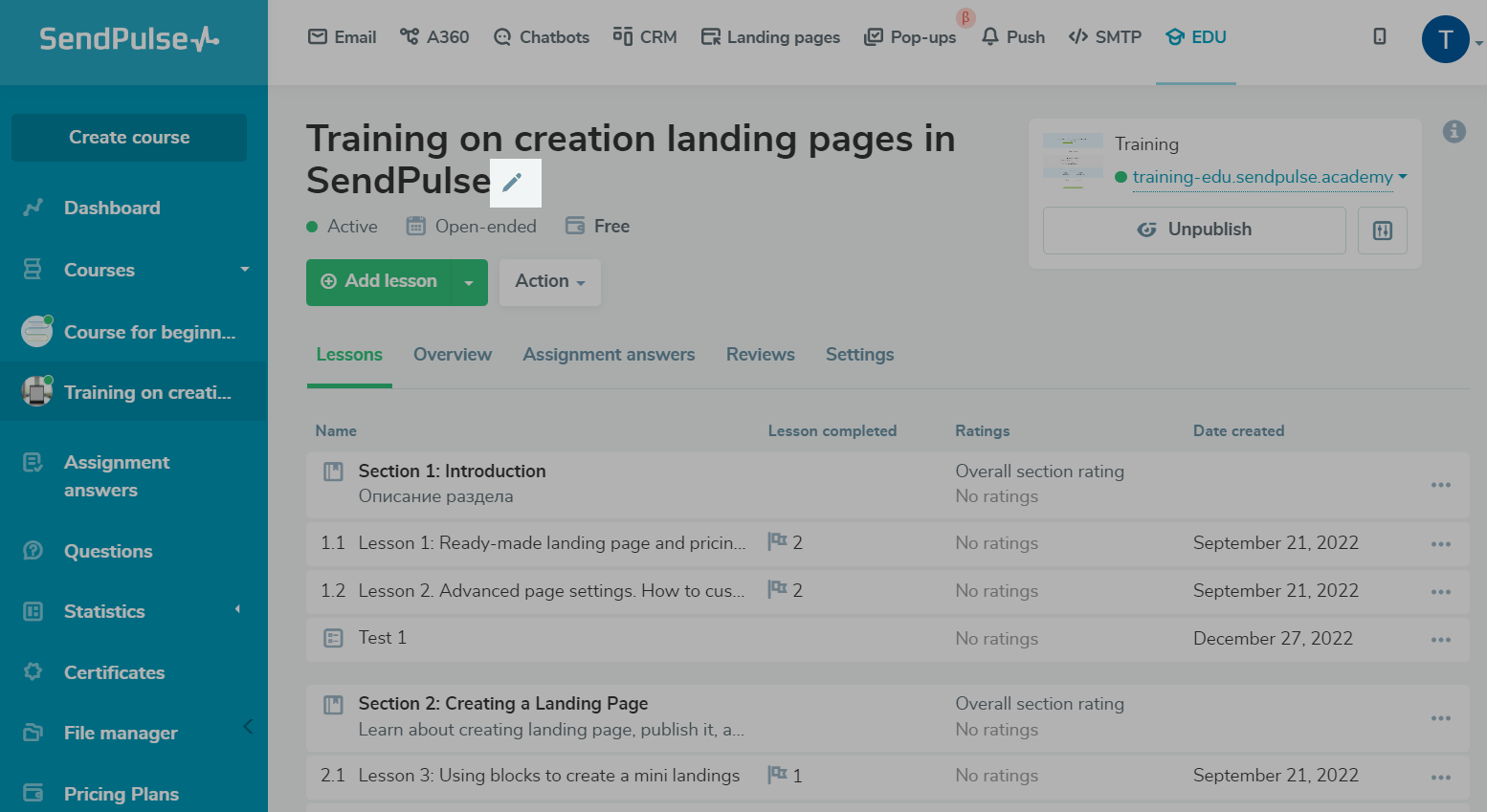Open the Action dropdown

tap(549, 282)
